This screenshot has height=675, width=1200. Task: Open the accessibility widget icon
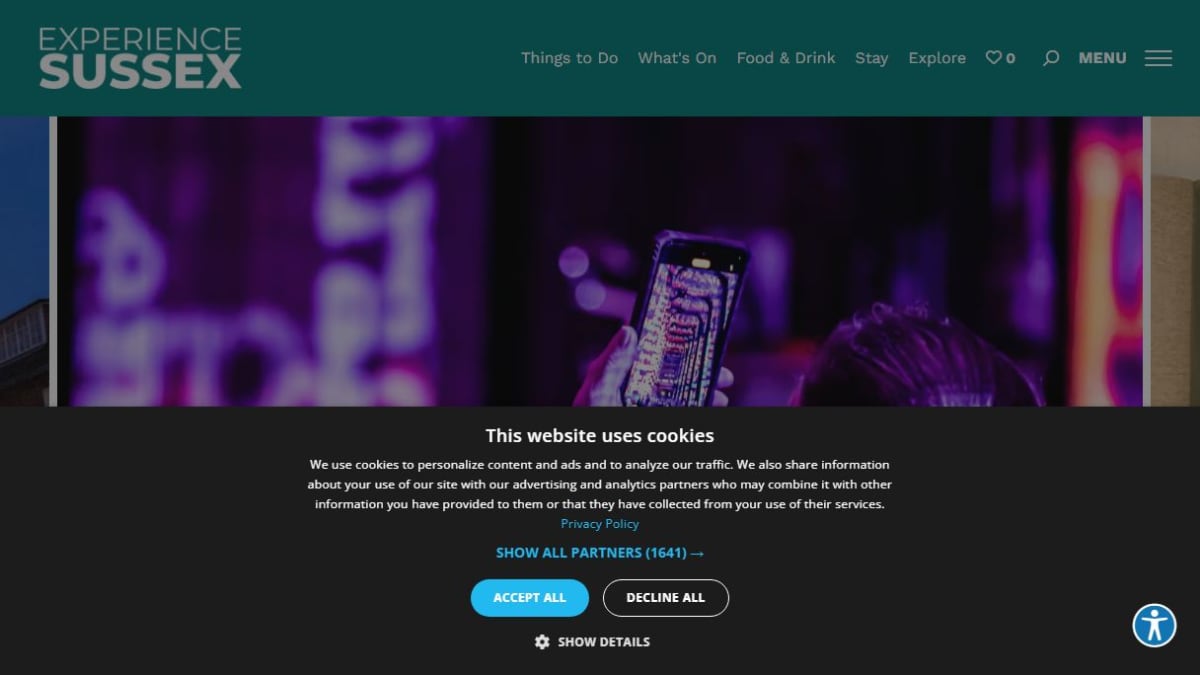click(1154, 626)
